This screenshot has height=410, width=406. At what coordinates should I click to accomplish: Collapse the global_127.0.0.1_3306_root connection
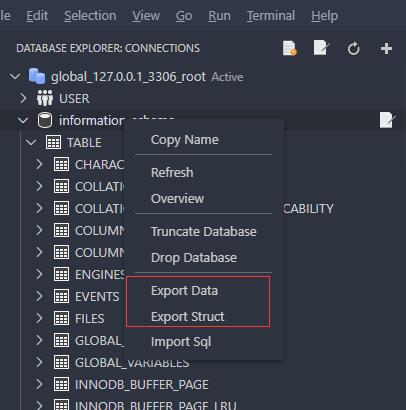tap(15, 77)
